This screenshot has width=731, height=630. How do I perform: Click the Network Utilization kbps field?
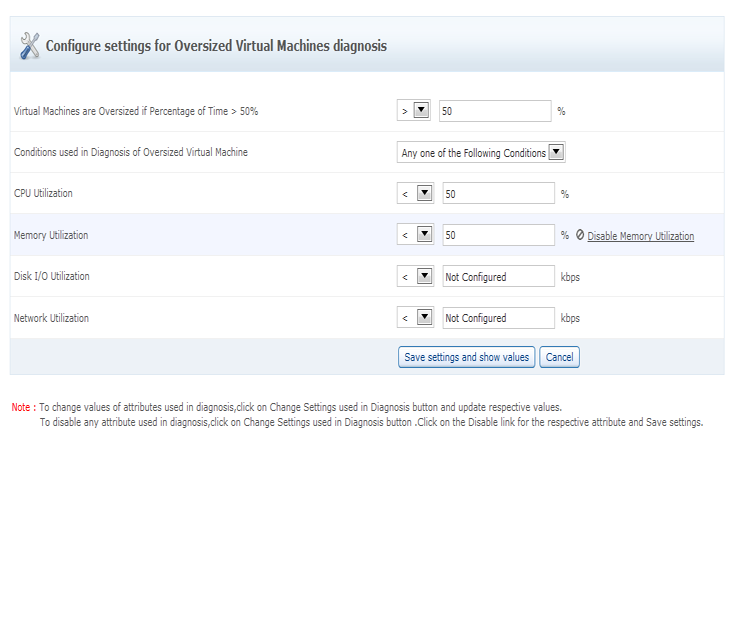tap(498, 318)
